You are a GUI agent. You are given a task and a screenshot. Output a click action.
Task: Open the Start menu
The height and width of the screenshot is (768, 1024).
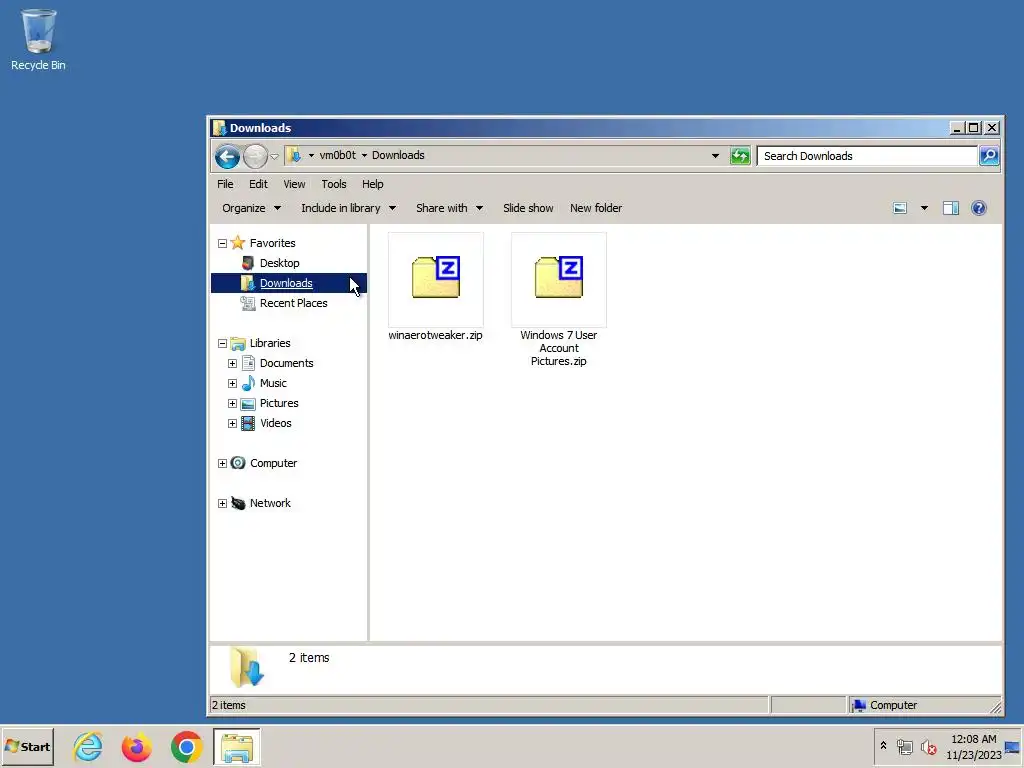27,746
